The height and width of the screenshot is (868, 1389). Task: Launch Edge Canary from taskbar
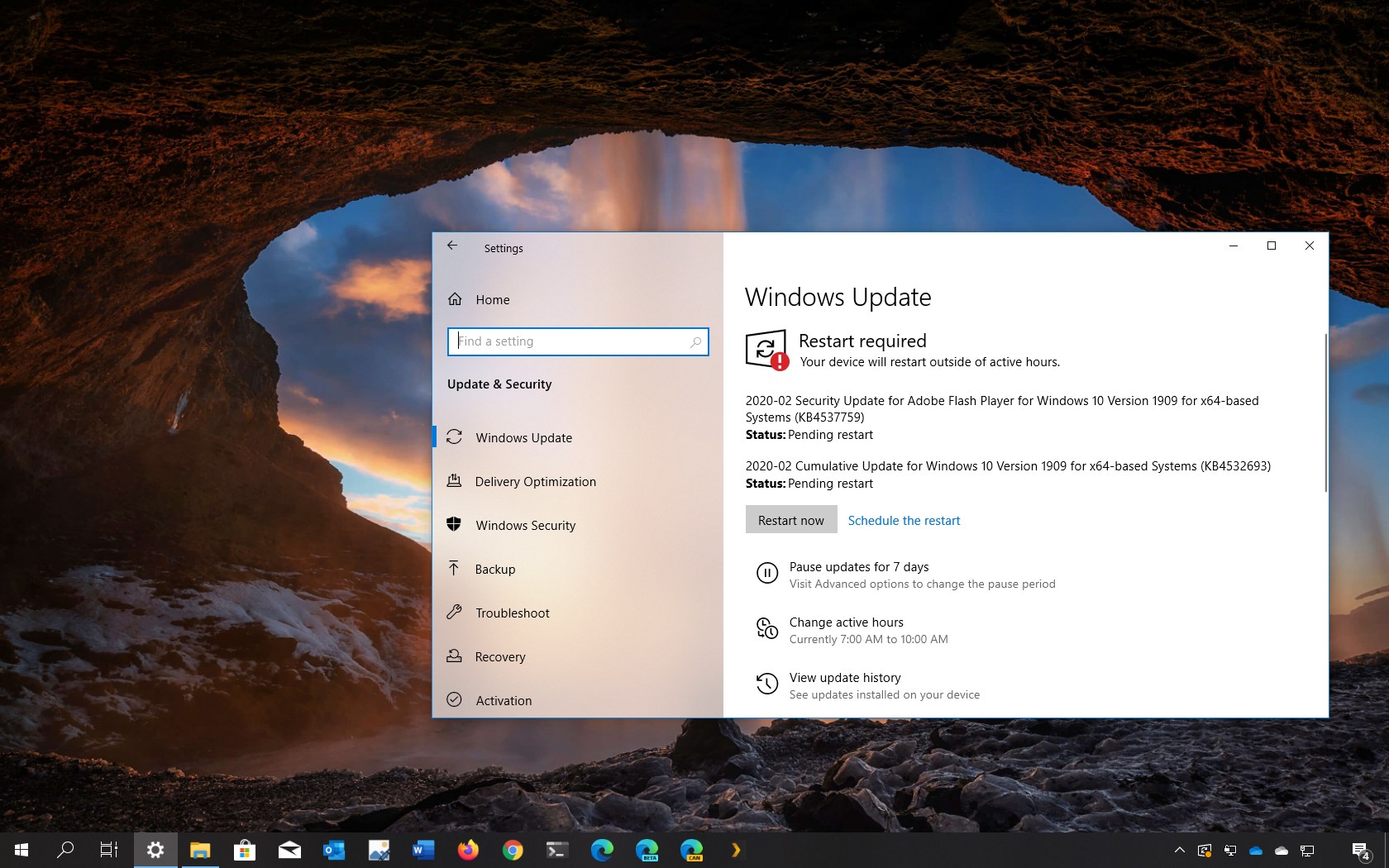coord(691,850)
